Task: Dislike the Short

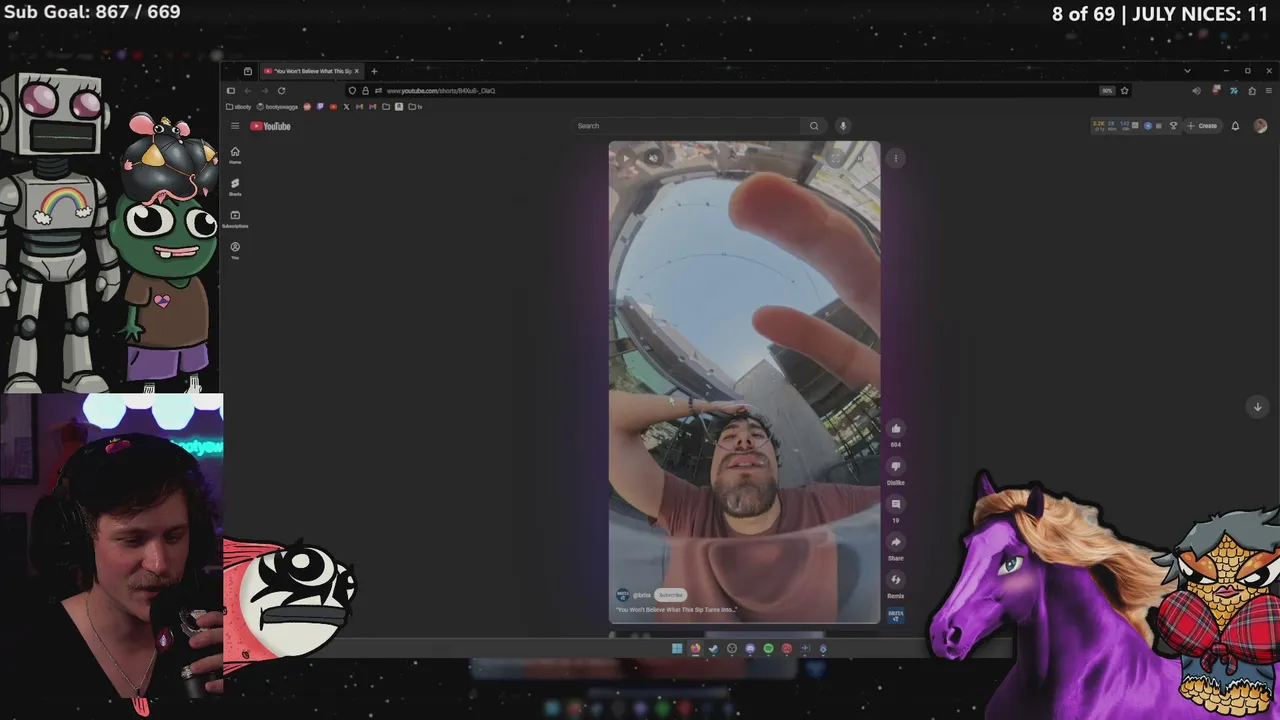Action: click(896, 468)
